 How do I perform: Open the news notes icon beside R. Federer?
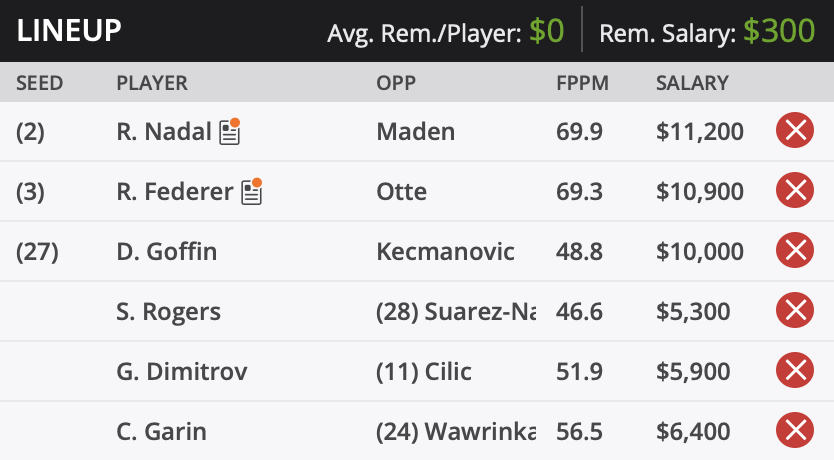(252, 191)
